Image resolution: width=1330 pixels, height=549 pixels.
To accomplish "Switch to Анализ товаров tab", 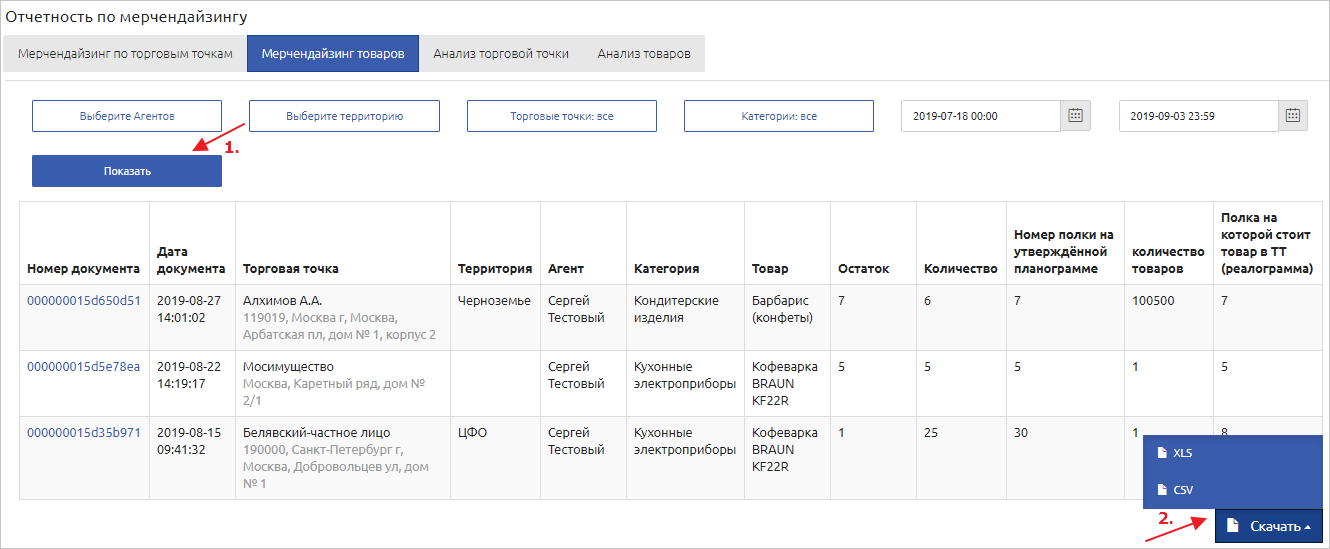I will pyautogui.click(x=644, y=54).
